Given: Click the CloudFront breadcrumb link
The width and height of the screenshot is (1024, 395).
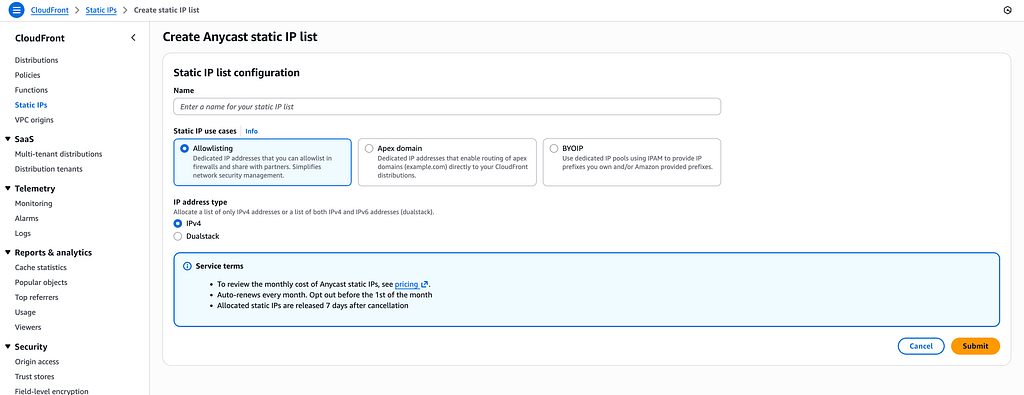Looking at the screenshot, I should 50,10.
